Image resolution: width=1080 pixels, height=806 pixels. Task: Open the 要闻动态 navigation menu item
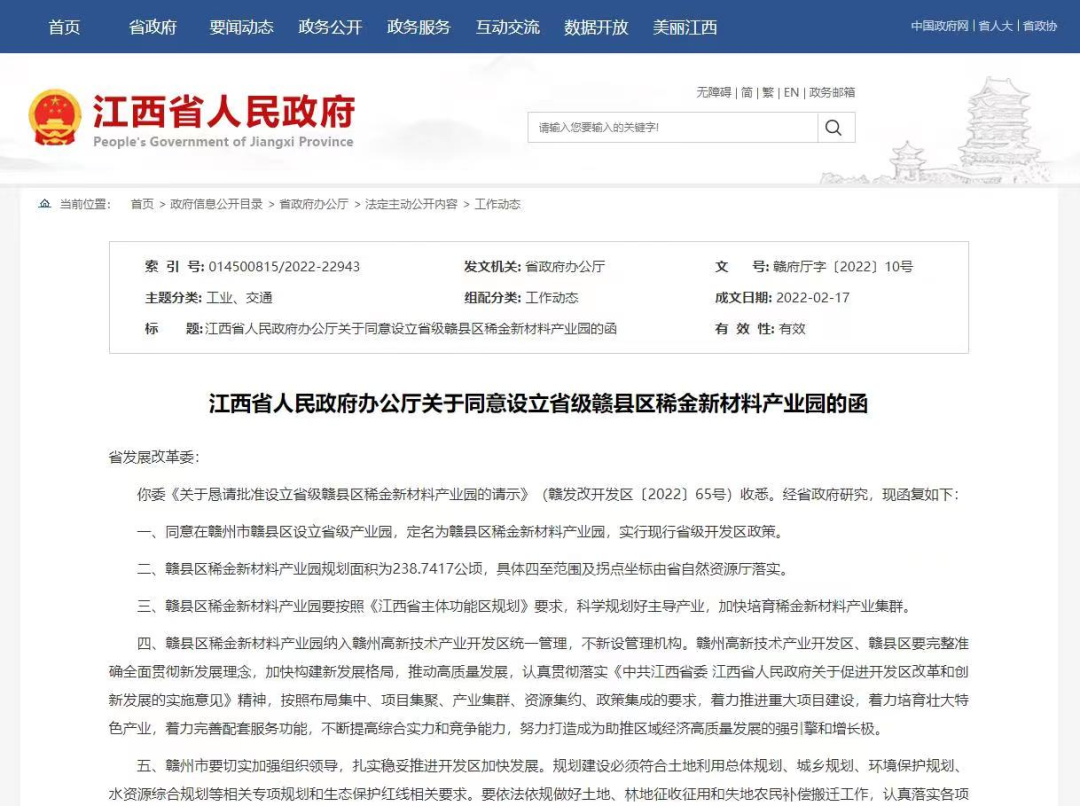(242, 27)
